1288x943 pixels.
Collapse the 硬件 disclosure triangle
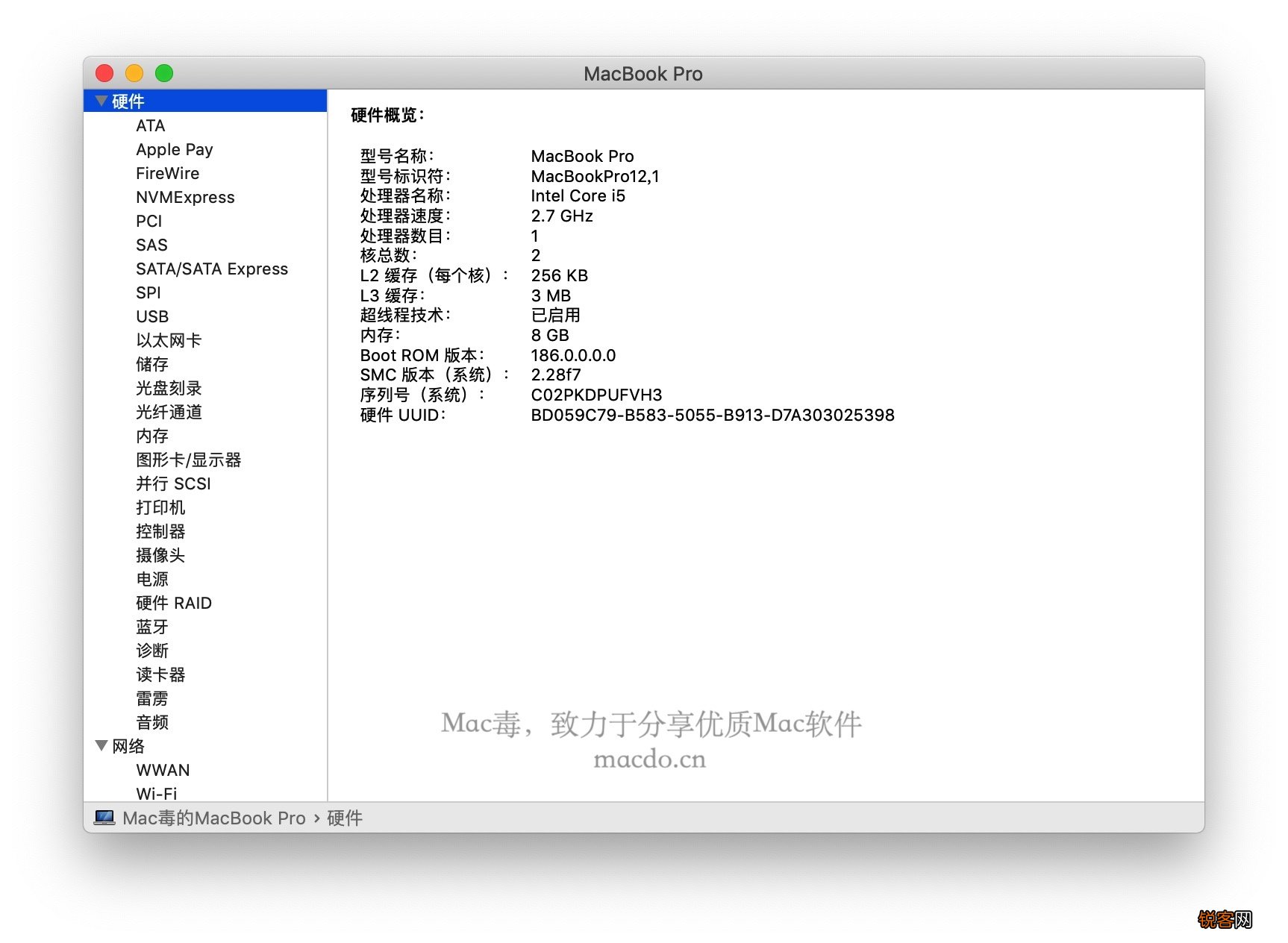(101, 101)
